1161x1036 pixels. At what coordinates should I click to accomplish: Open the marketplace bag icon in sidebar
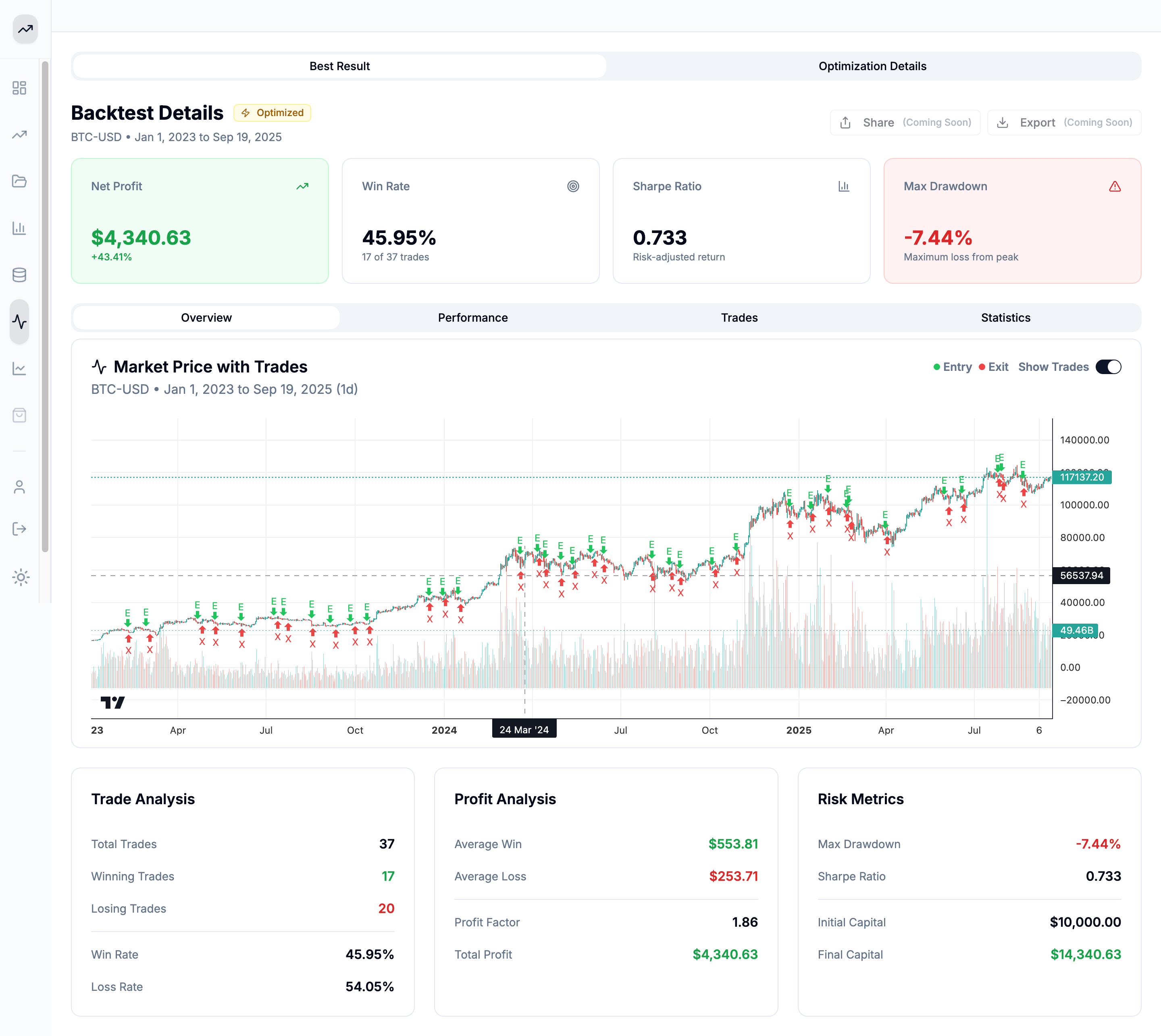pos(20,415)
